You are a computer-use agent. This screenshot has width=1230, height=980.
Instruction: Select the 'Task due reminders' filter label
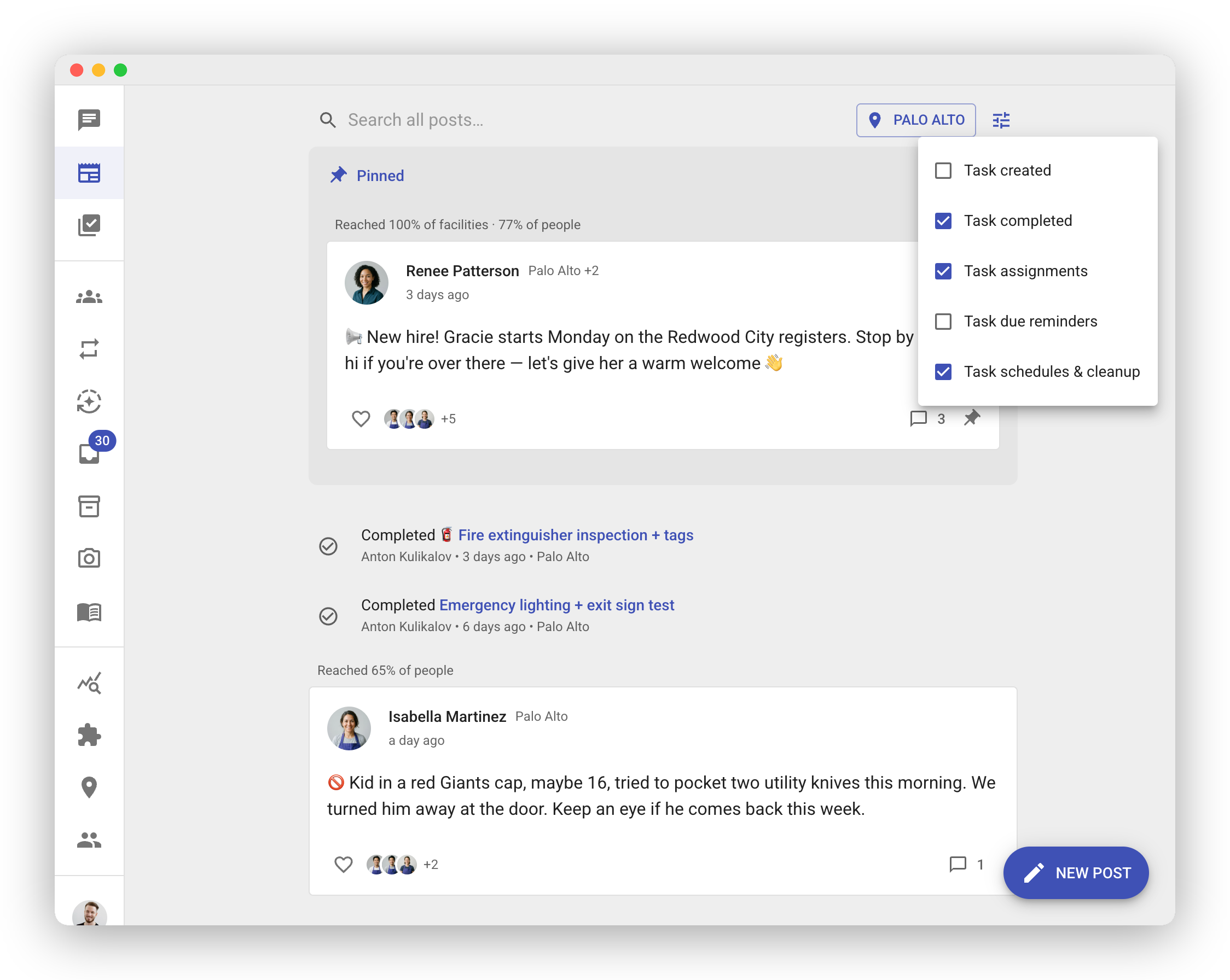coord(1030,322)
